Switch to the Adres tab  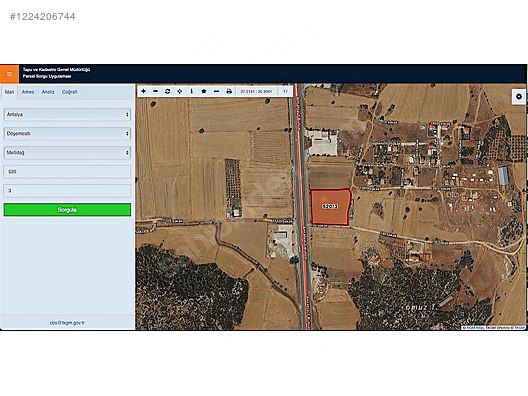click(x=28, y=92)
